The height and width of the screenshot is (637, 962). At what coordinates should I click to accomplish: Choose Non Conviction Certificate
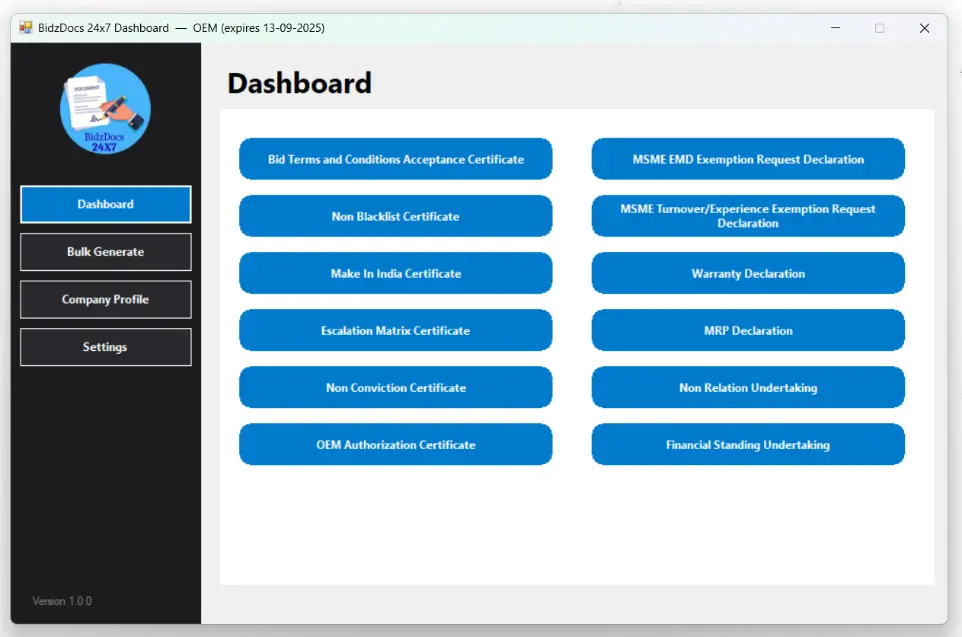(396, 387)
